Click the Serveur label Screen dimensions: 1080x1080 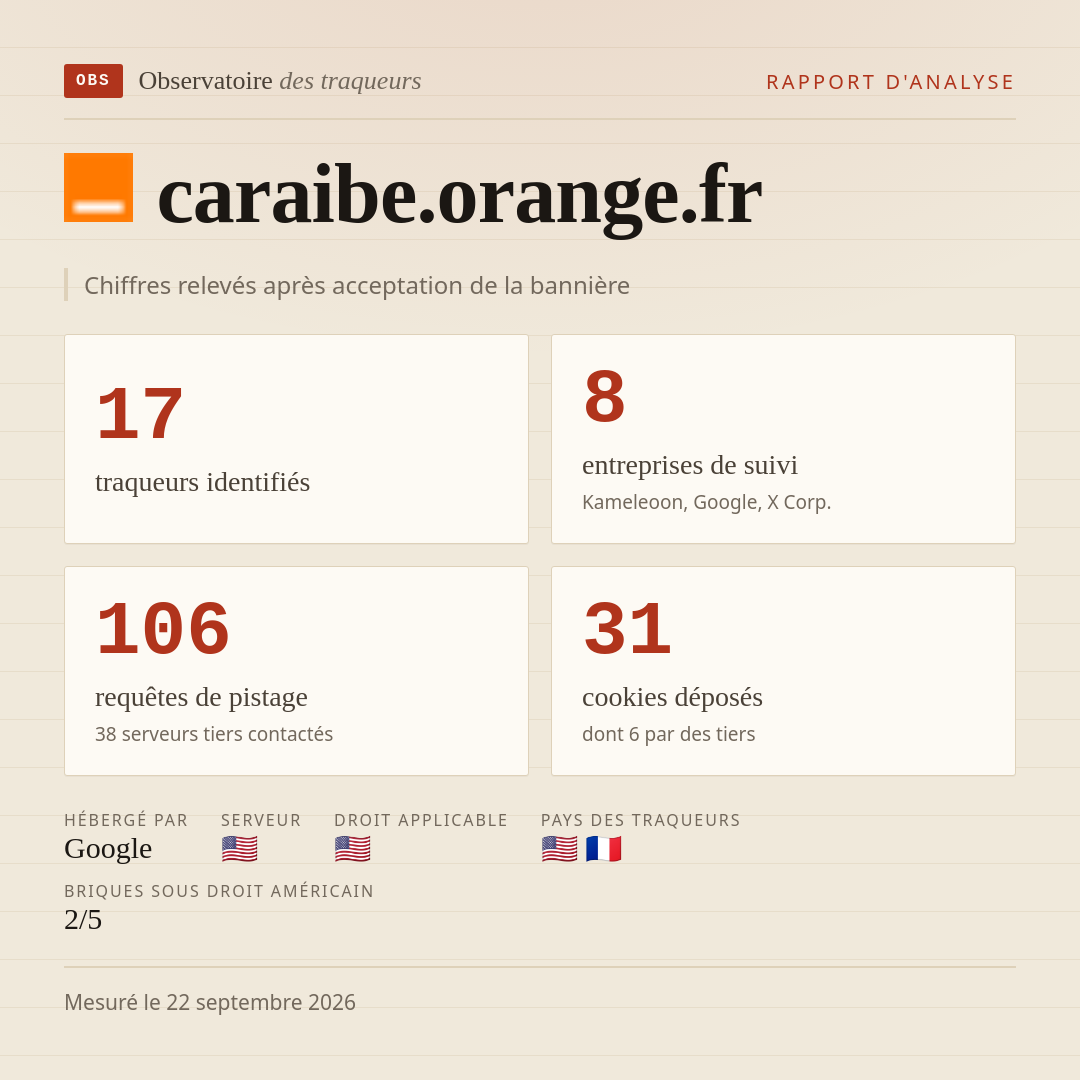261,820
